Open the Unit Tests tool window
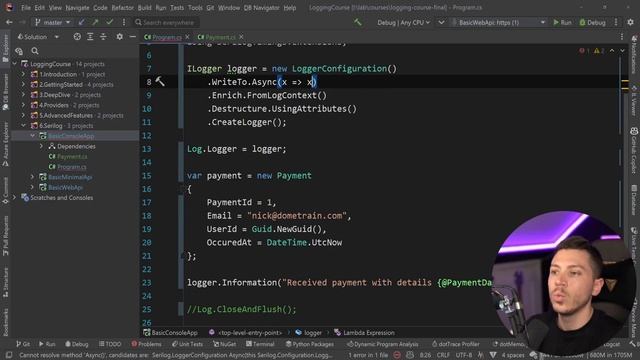Image resolution: width=640 pixels, height=360 pixels. (x=187, y=344)
